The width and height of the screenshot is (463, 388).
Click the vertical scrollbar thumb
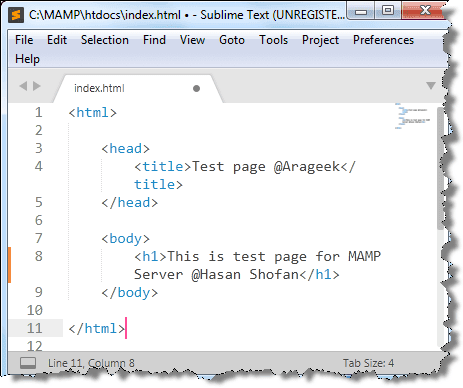point(440,168)
